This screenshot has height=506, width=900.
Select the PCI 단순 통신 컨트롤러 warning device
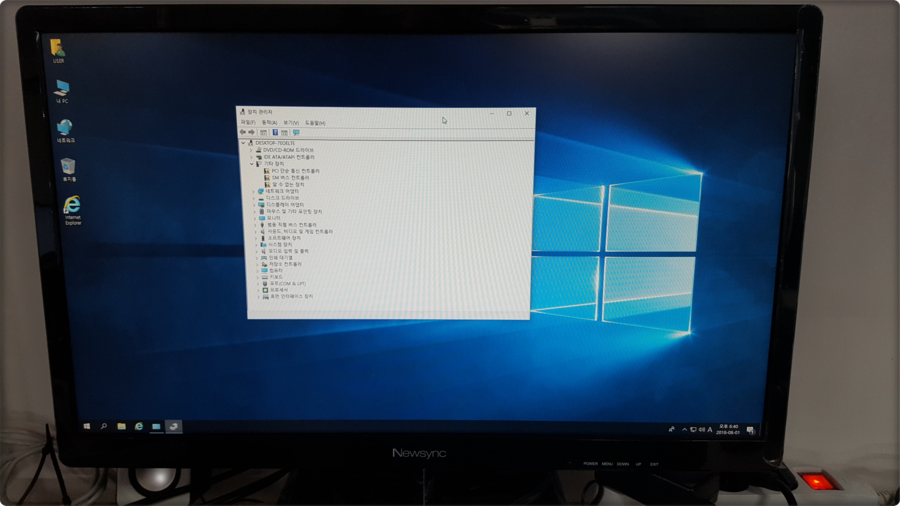coord(292,170)
